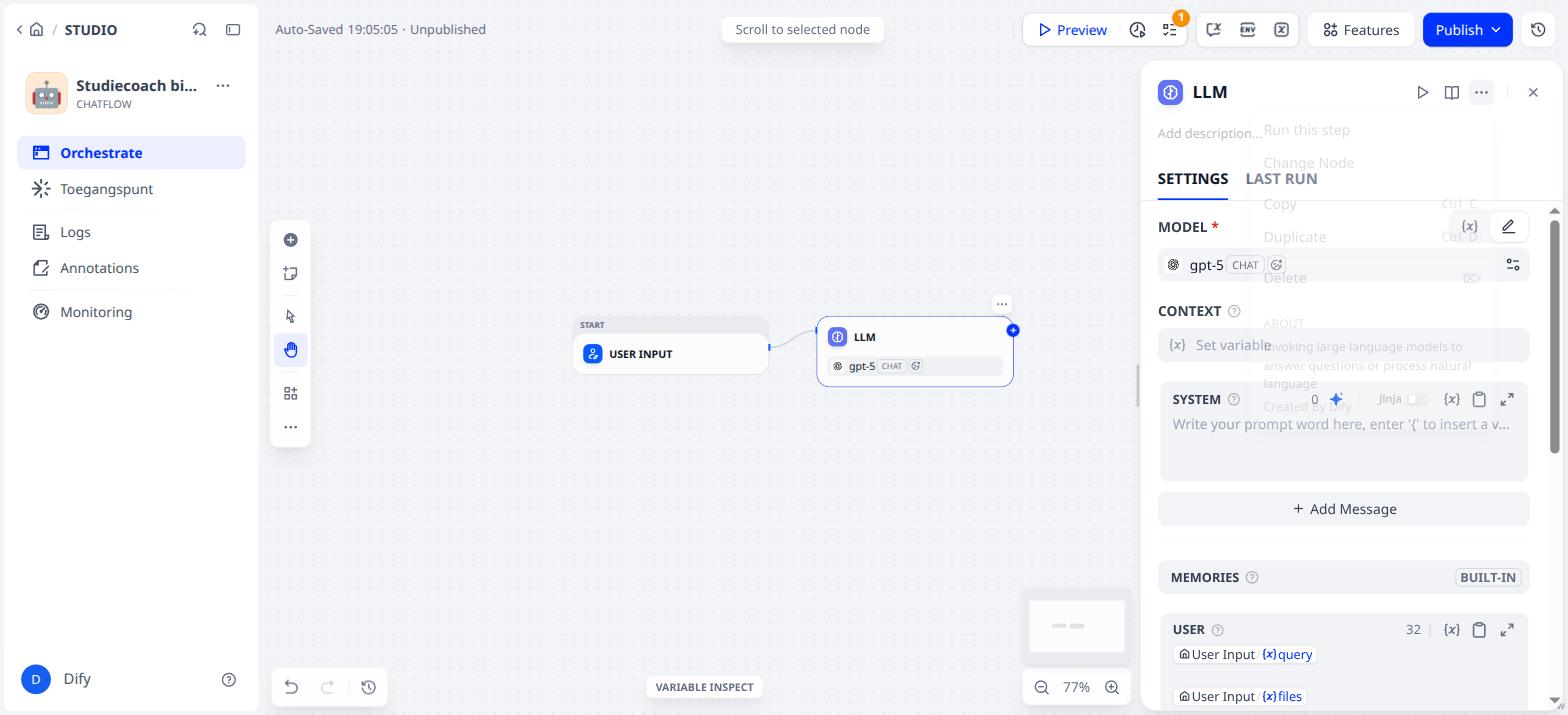1568x715 pixels.
Task: Undo the last canvas change
Action: point(291,687)
